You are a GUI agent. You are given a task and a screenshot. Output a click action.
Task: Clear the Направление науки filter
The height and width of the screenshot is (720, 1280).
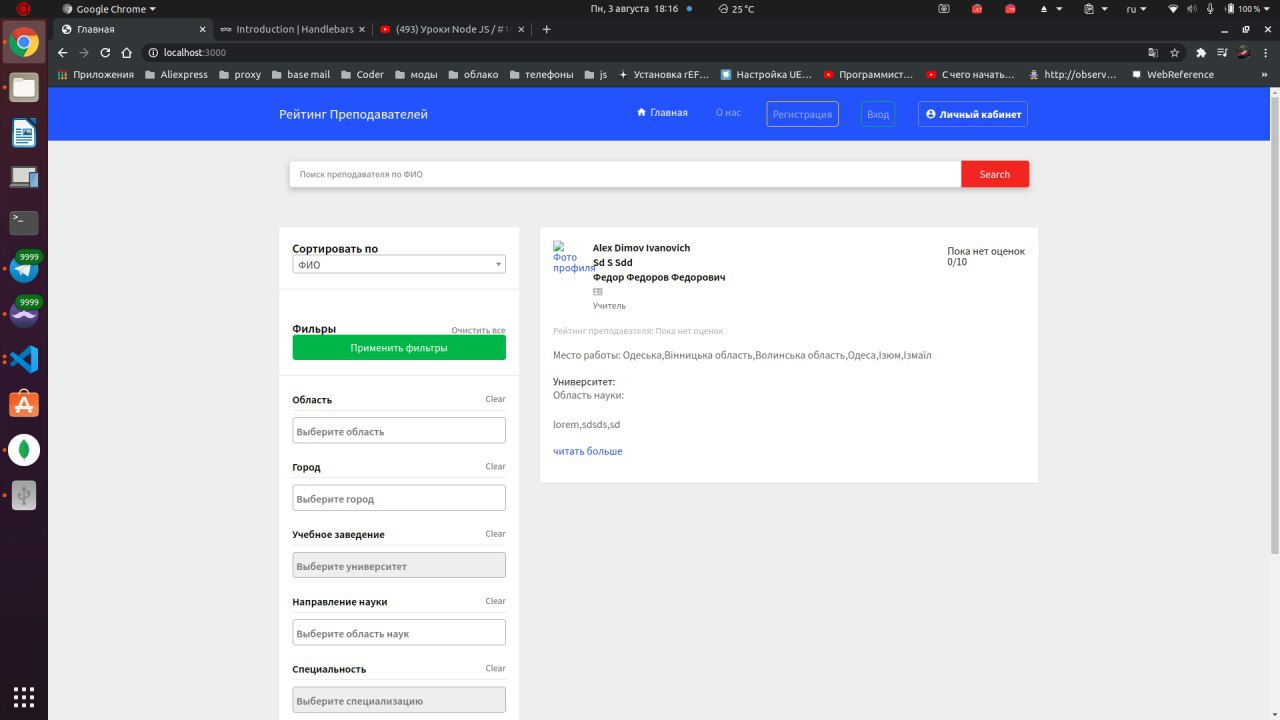click(495, 601)
